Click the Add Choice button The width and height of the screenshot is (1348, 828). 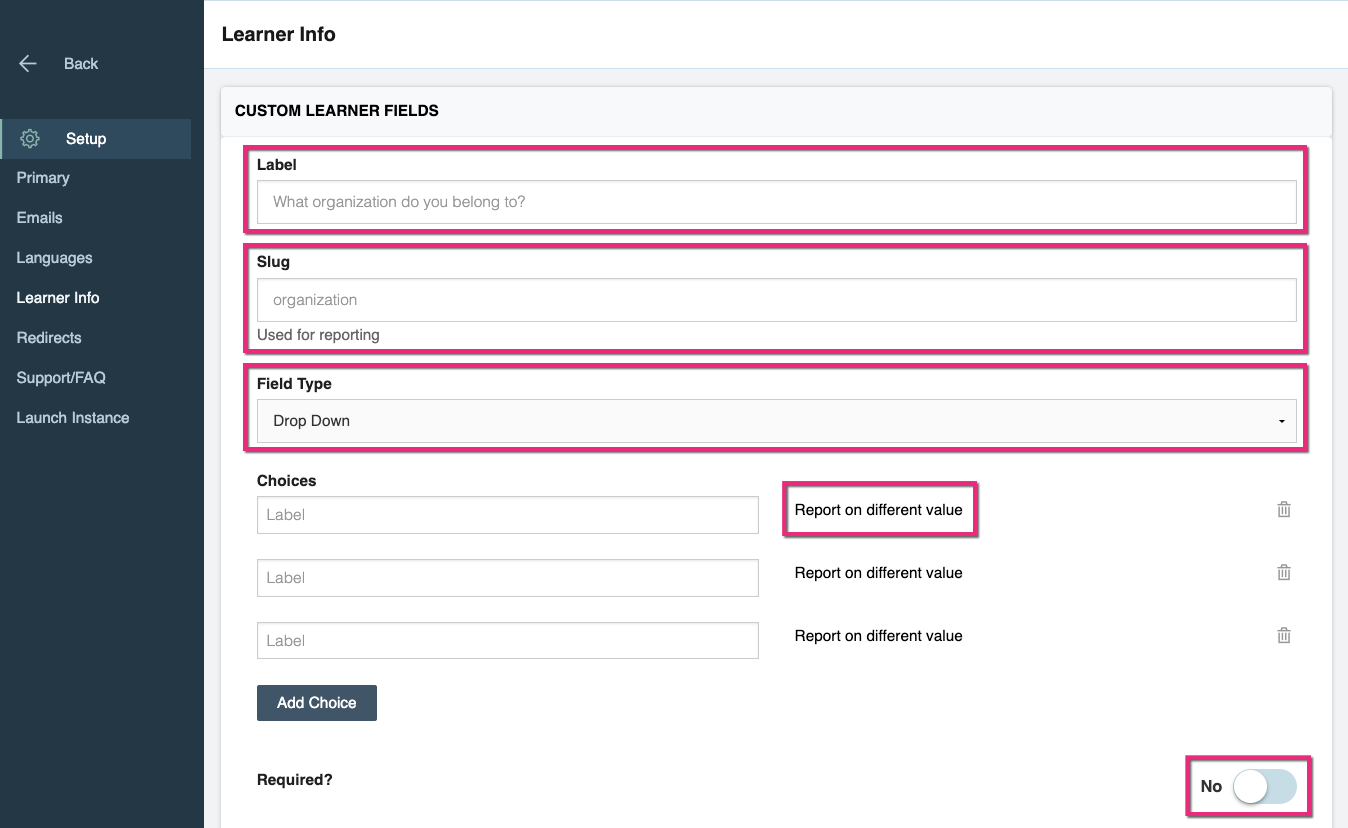(x=316, y=702)
